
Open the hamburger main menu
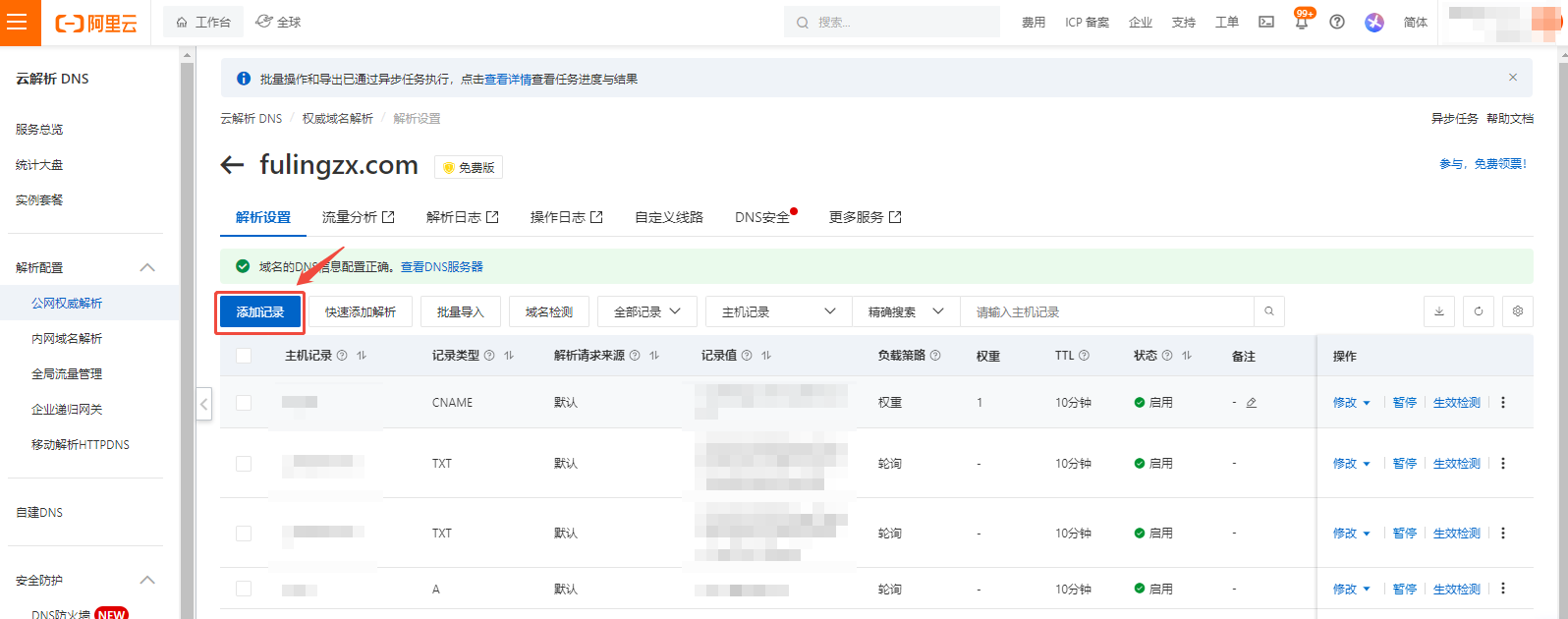18,22
